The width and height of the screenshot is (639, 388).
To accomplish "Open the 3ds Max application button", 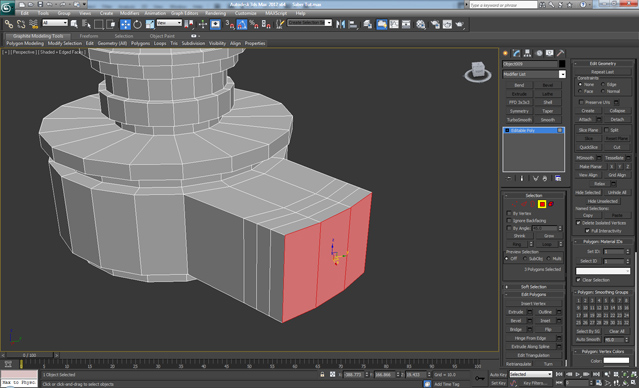I will pos(7,7).
